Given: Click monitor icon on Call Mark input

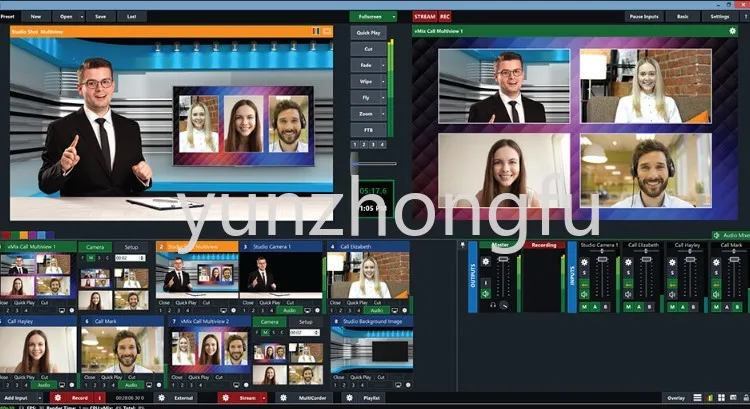Looking at the screenshot, I should point(149,385).
